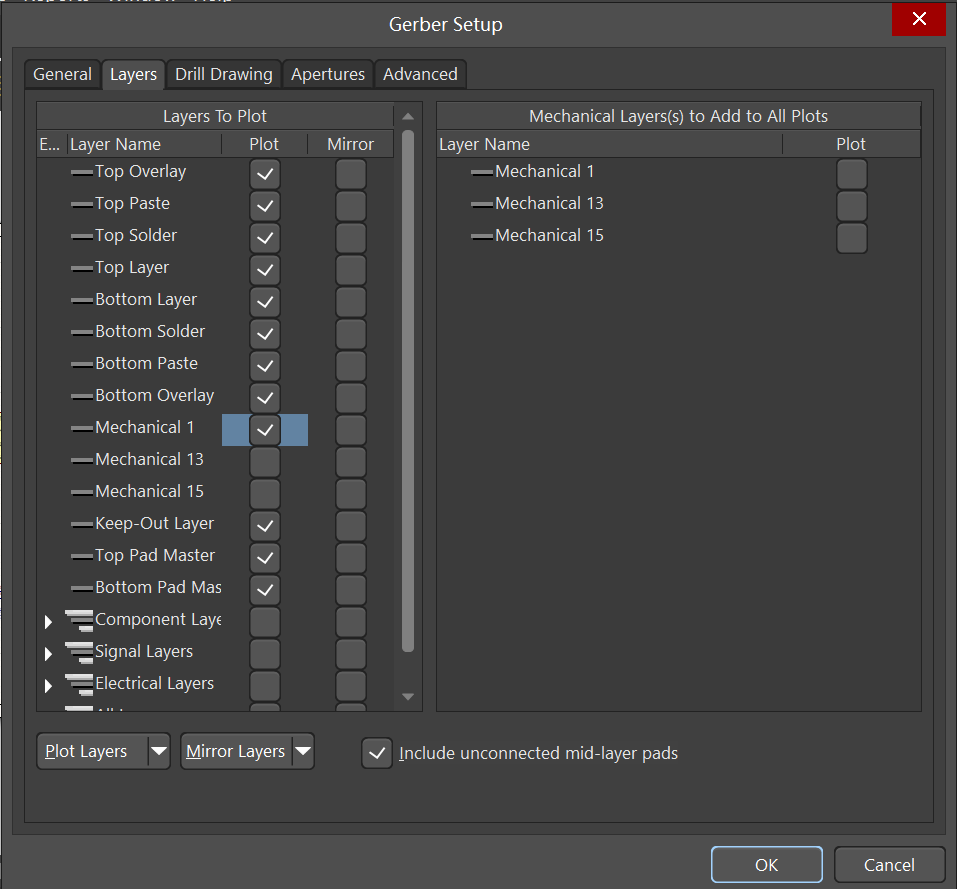957x889 pixels.
Task: Expand the Signal Layers group
Action: click(x=48, y=653)
